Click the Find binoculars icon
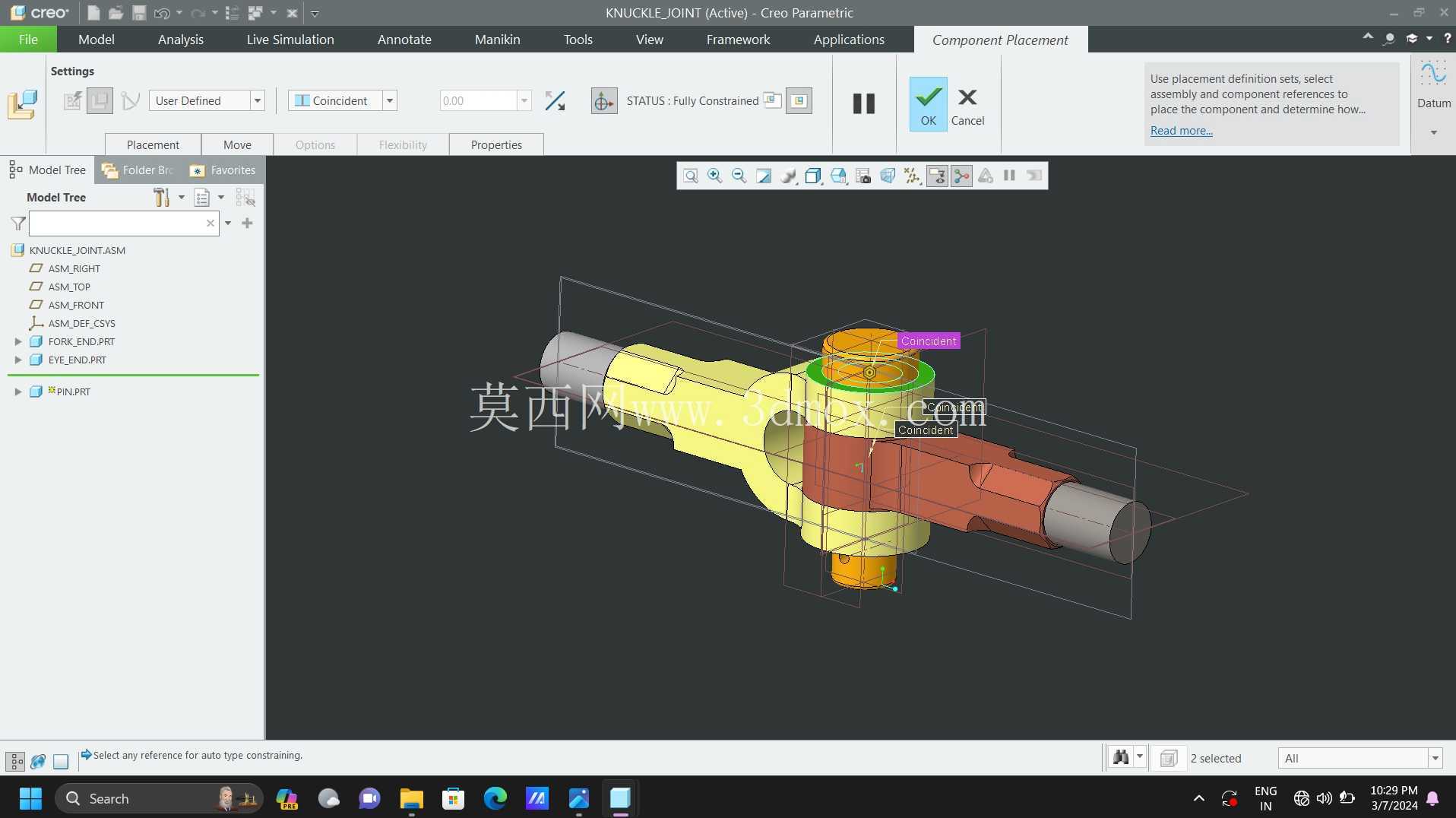Image resolution: width=1456 pixels, height=818 pixels. point(1120,757)
